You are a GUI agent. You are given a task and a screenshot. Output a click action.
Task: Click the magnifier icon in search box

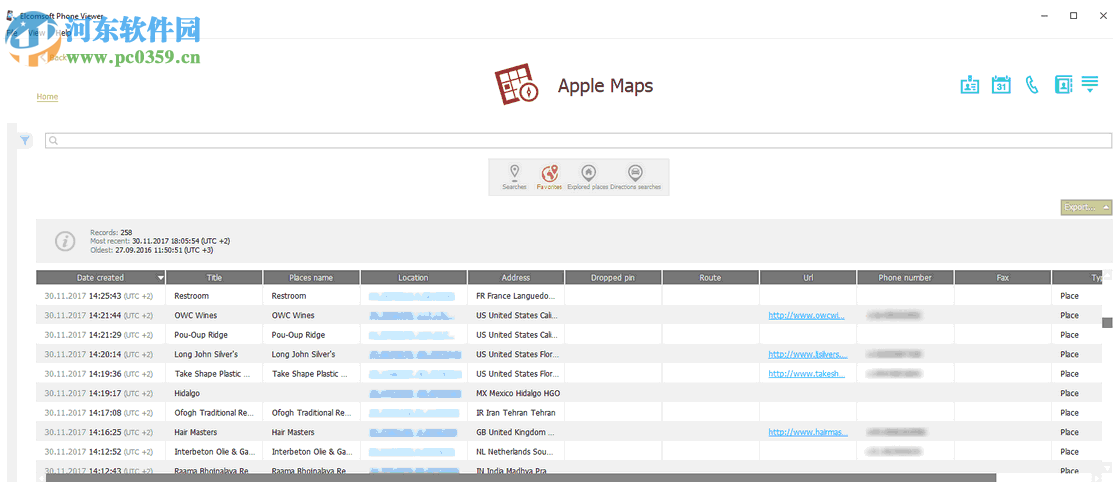pos(53,141)
